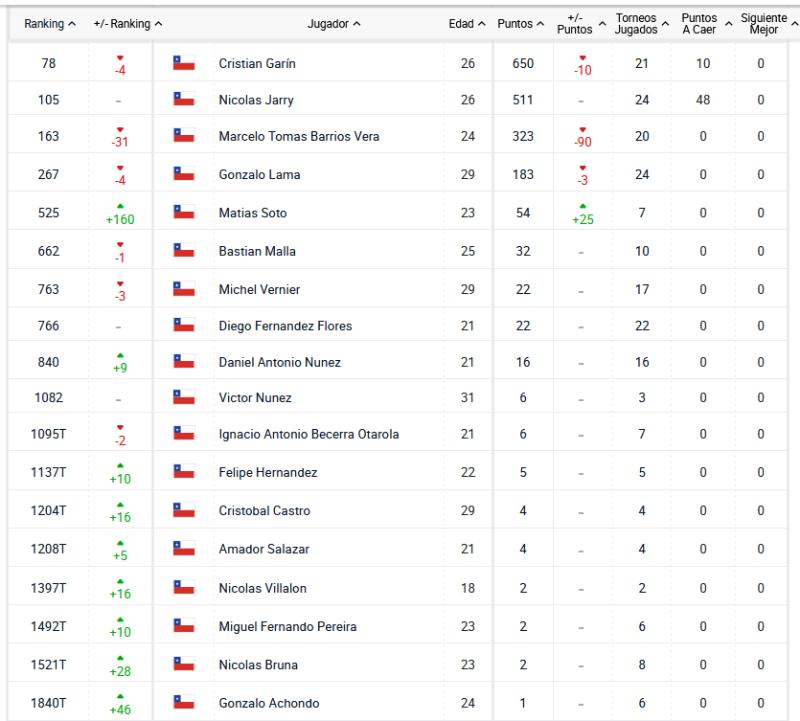Select the ranking 766 cell for Diego Fernandez Flores

click(48, 326)
